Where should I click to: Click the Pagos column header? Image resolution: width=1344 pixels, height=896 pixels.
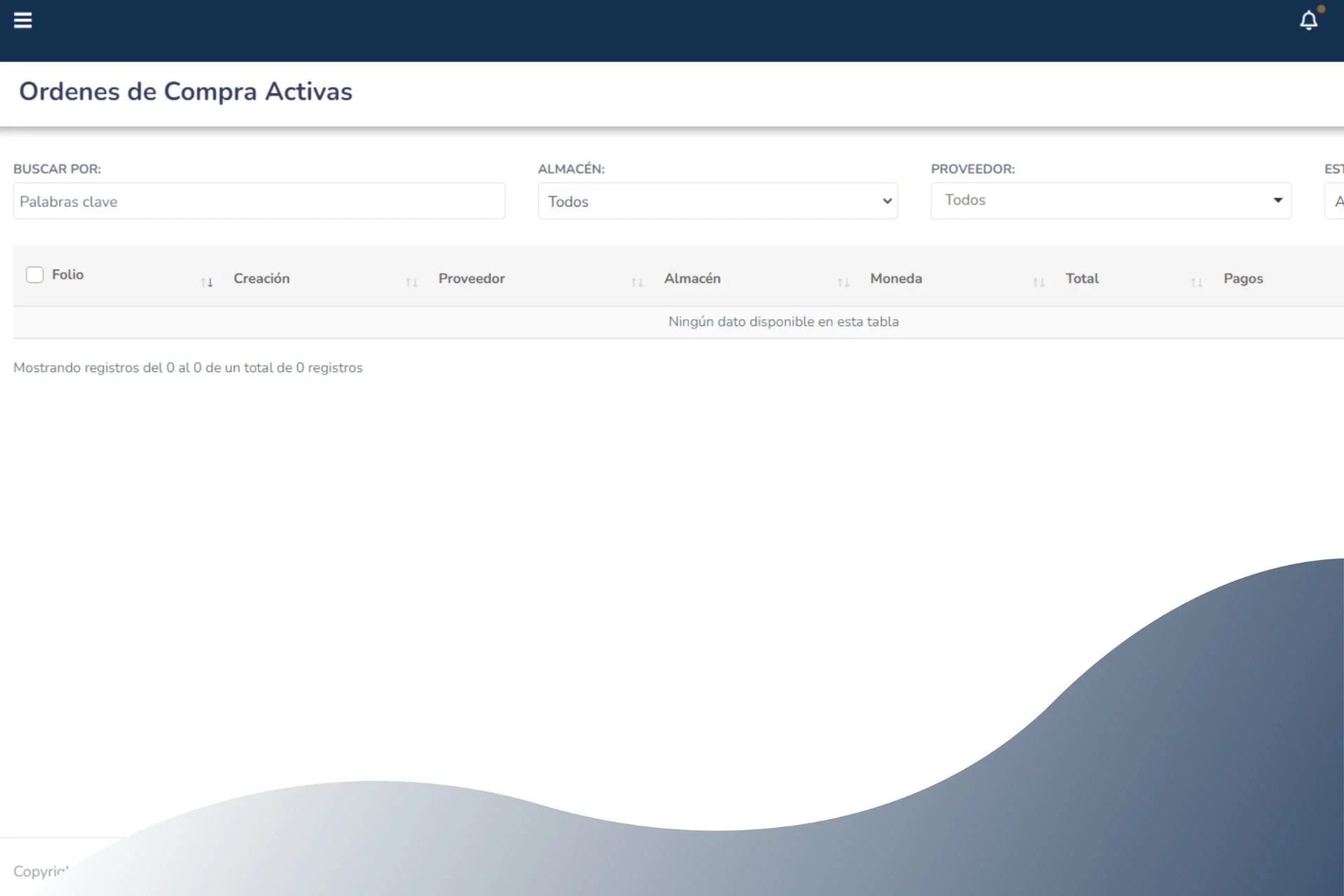(1243, 279)
